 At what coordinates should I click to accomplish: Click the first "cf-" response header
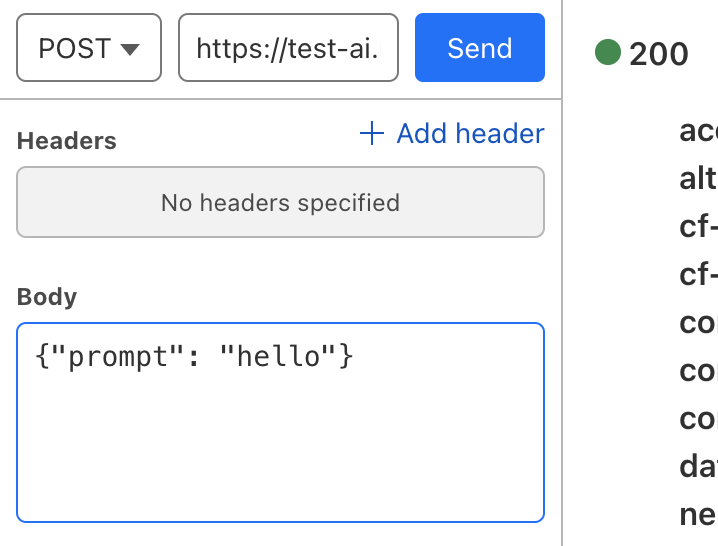tap(698, 227)
